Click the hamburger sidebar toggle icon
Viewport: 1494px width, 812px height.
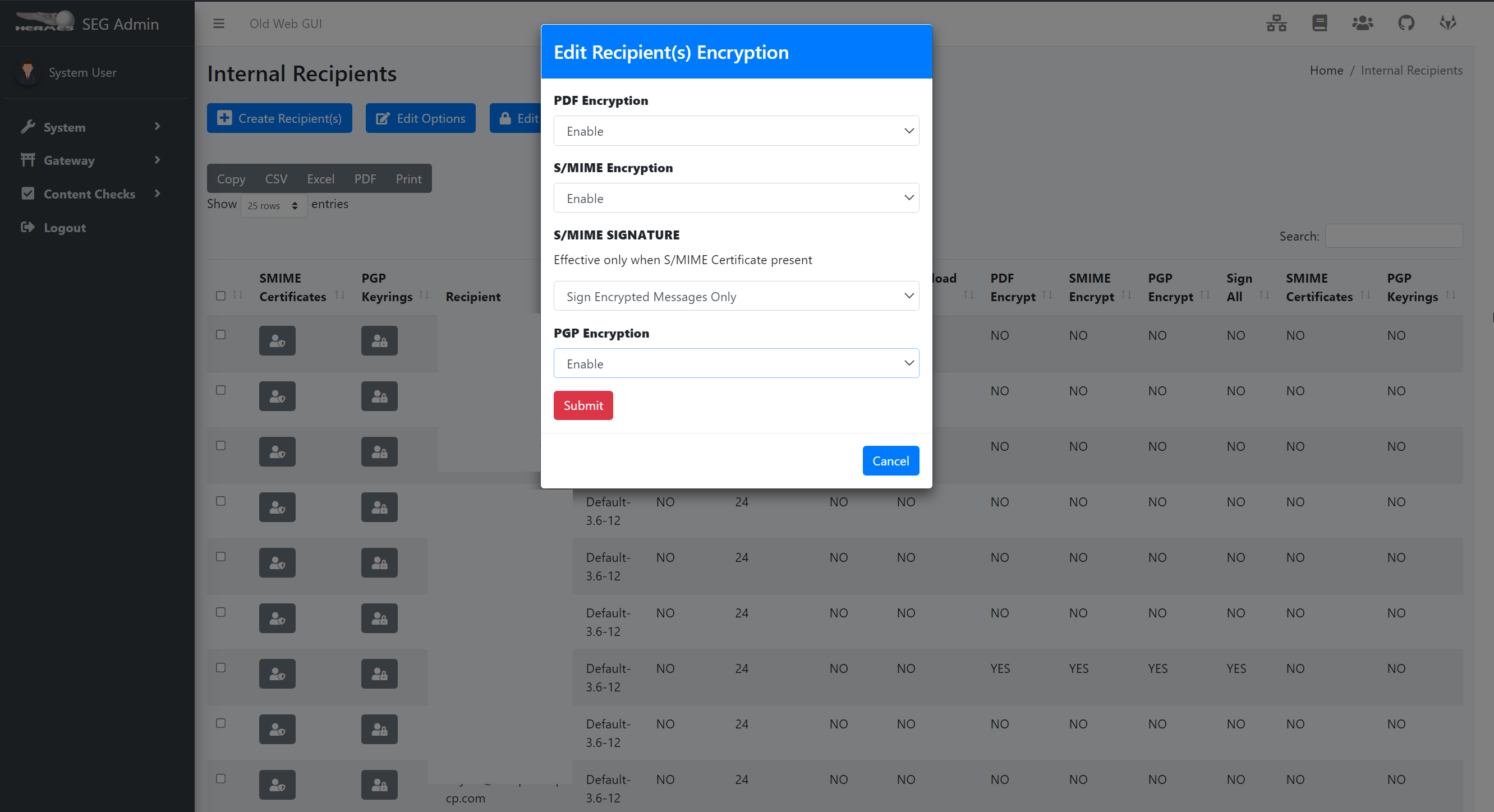point(219,24)
